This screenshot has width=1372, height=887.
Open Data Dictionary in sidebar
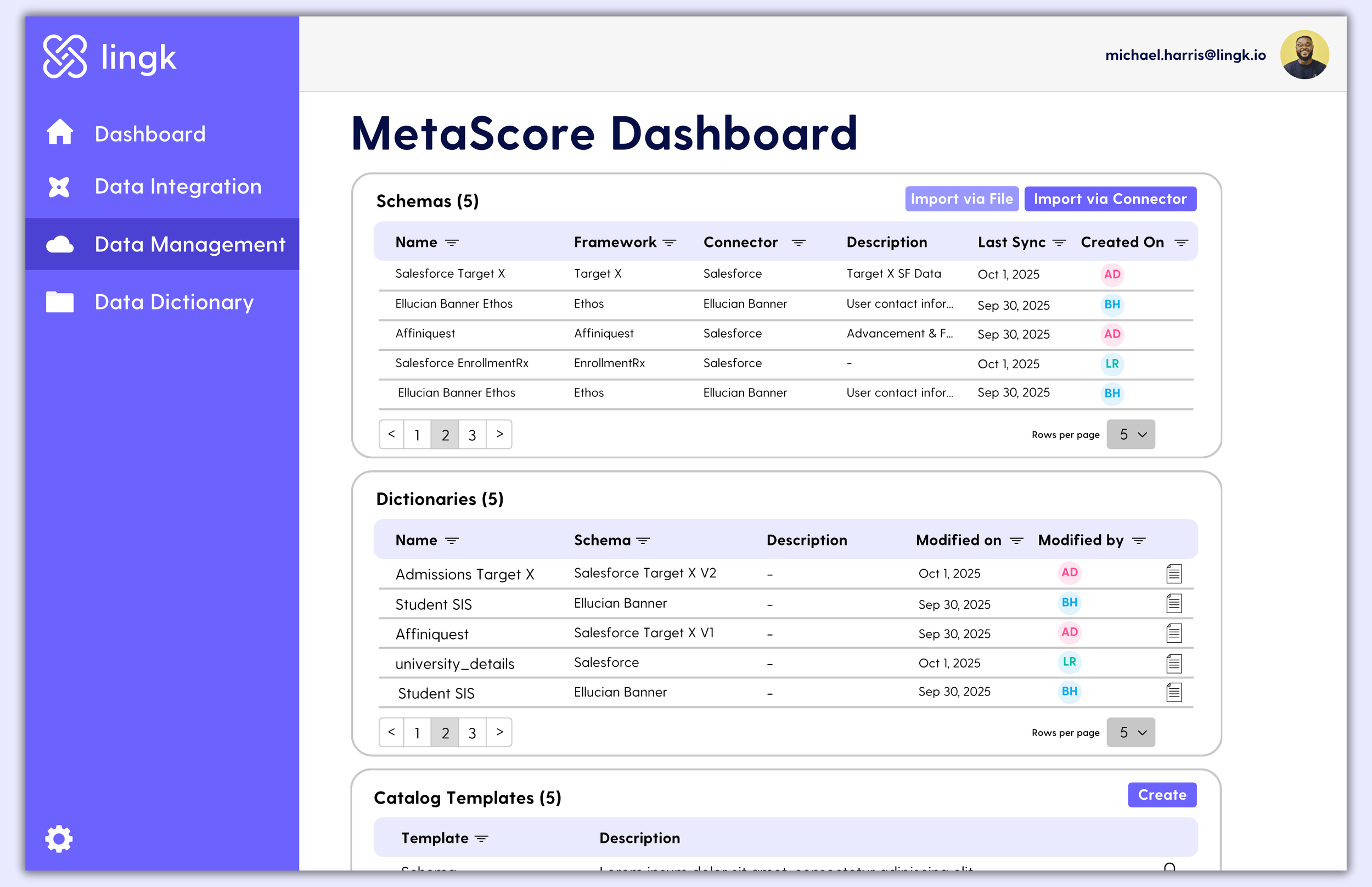(x=174, y=302)
